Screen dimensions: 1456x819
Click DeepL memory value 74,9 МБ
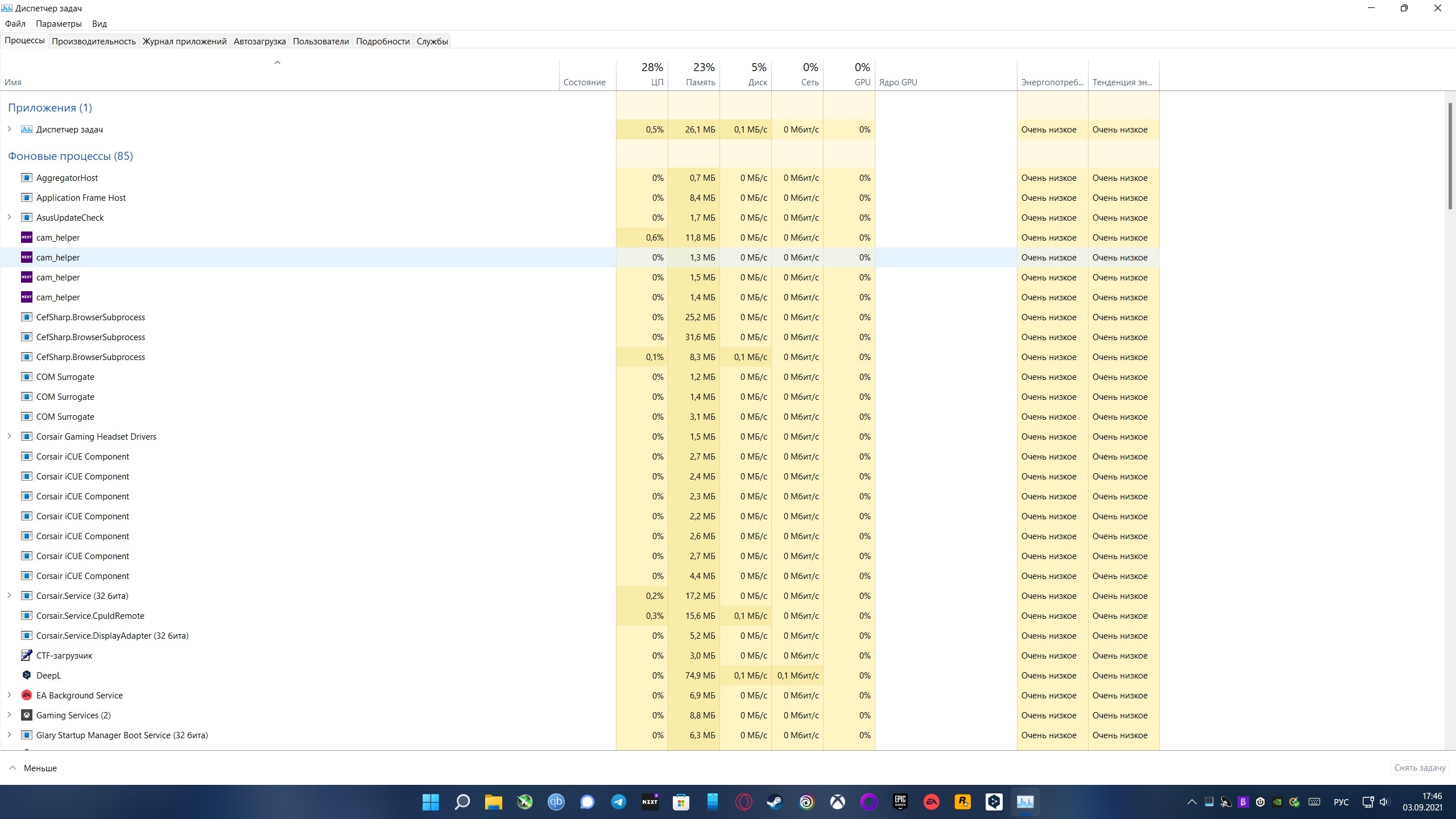point(700,675)
